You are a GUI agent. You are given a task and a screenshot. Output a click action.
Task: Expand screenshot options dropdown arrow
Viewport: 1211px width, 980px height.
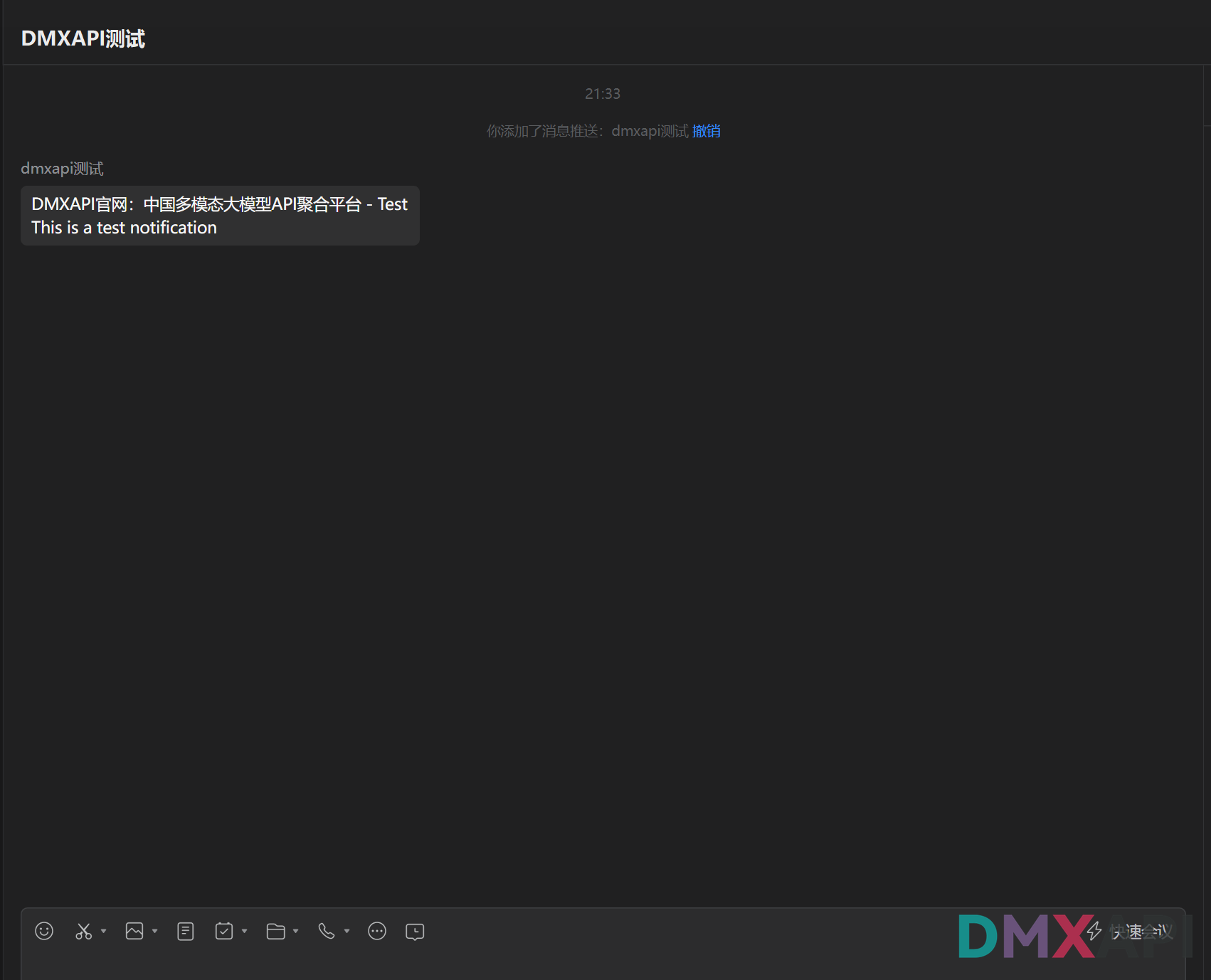point(103,931)
